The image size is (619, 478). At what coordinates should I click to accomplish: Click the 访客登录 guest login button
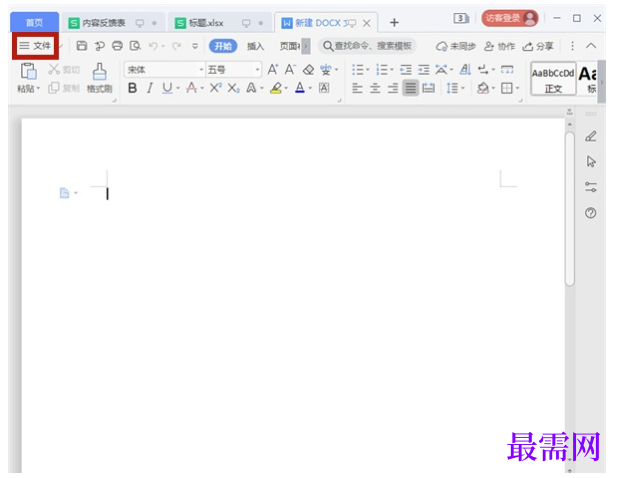[510, 18]
